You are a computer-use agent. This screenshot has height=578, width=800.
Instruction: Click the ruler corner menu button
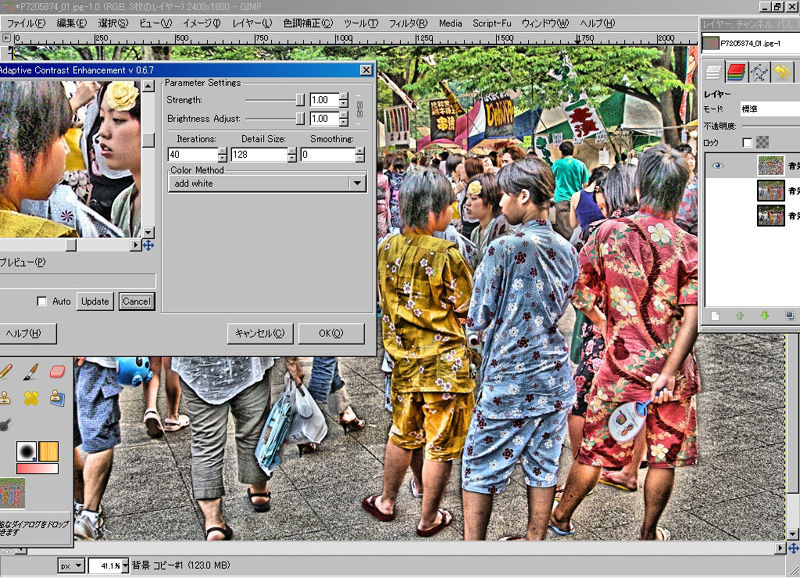point(6,38)
